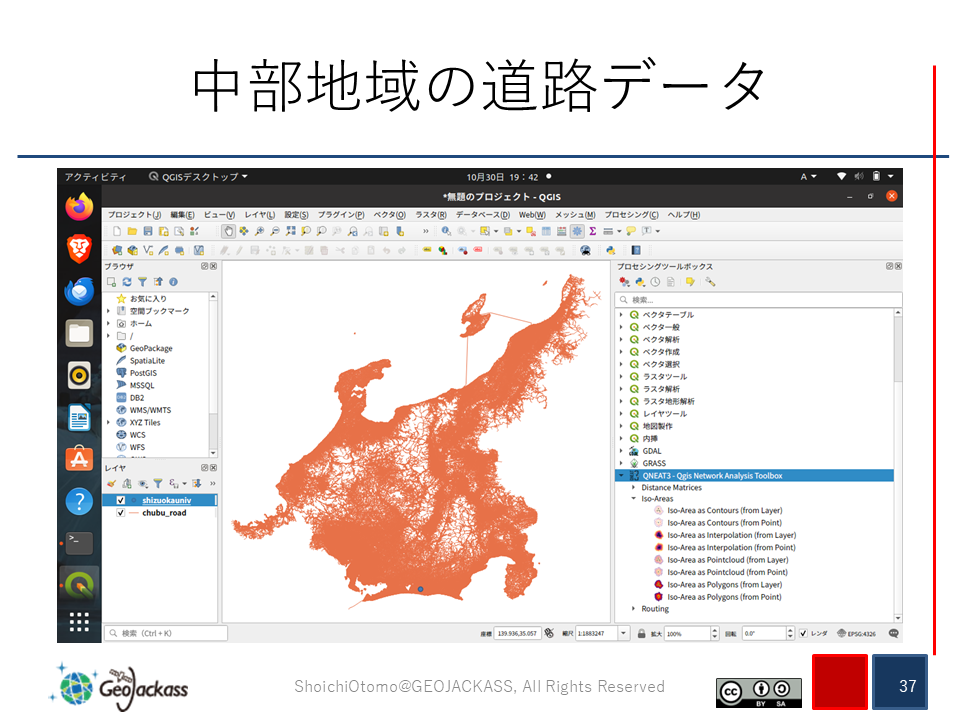
Task: Select Iso-Area as Polygons (from Point)
Action: (724, 597)
